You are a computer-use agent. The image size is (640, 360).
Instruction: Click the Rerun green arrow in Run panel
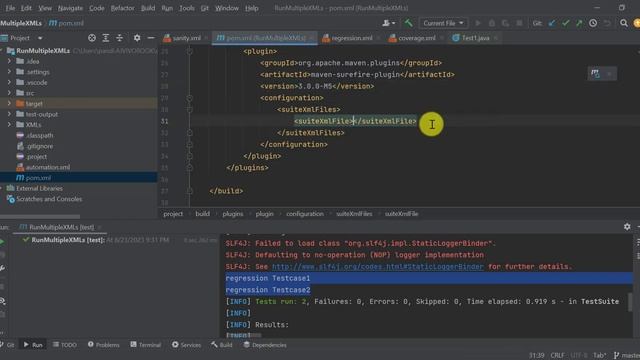pos(2,242)
